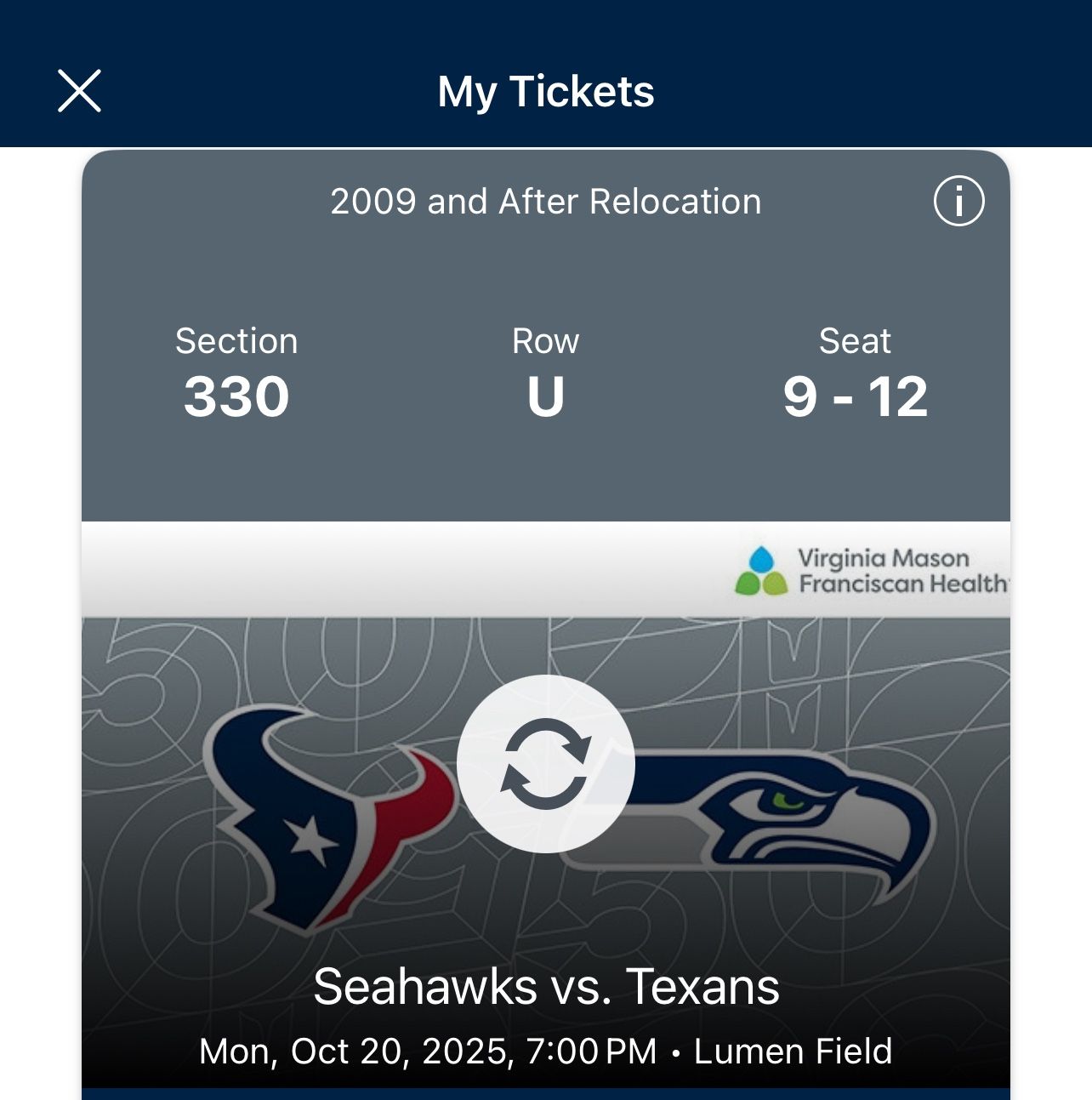Tap the Mon, Oct 20, 2025 date text
This screenshot has width=1092, height=1100.
[357, 1052]
